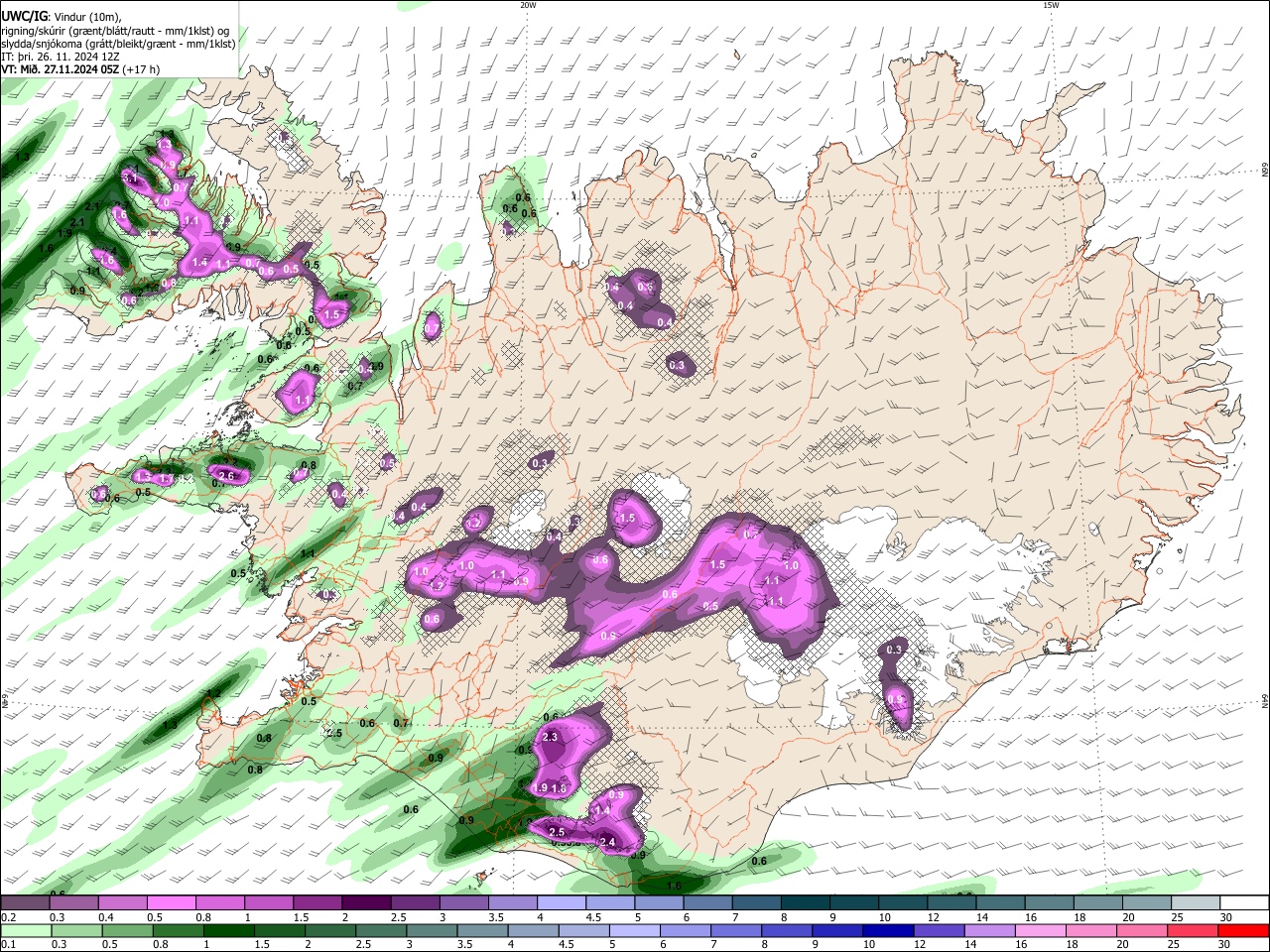Select rain scale swatch starting at 0.5
Image resolution: width=1270 pixels, height=952 pixels.
tap(127, 930)
